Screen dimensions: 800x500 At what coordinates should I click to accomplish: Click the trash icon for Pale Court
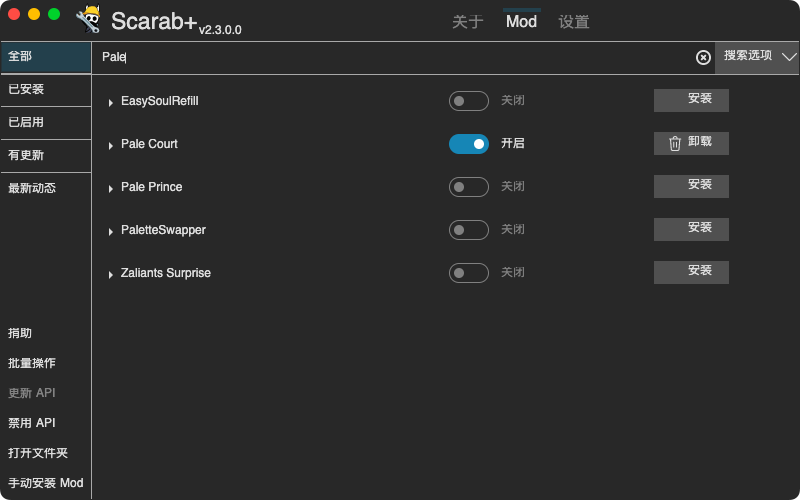pos(675,143)
